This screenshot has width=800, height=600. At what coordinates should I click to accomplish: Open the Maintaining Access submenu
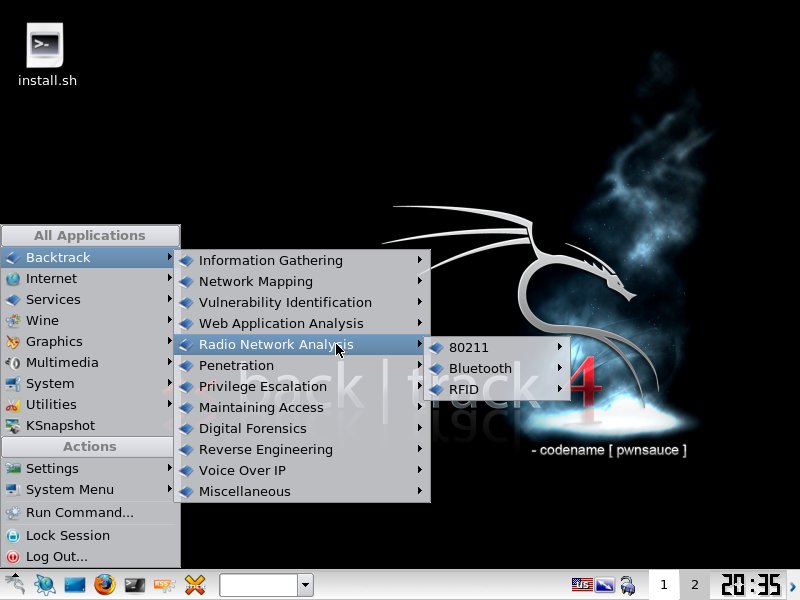tap(303, 408)
